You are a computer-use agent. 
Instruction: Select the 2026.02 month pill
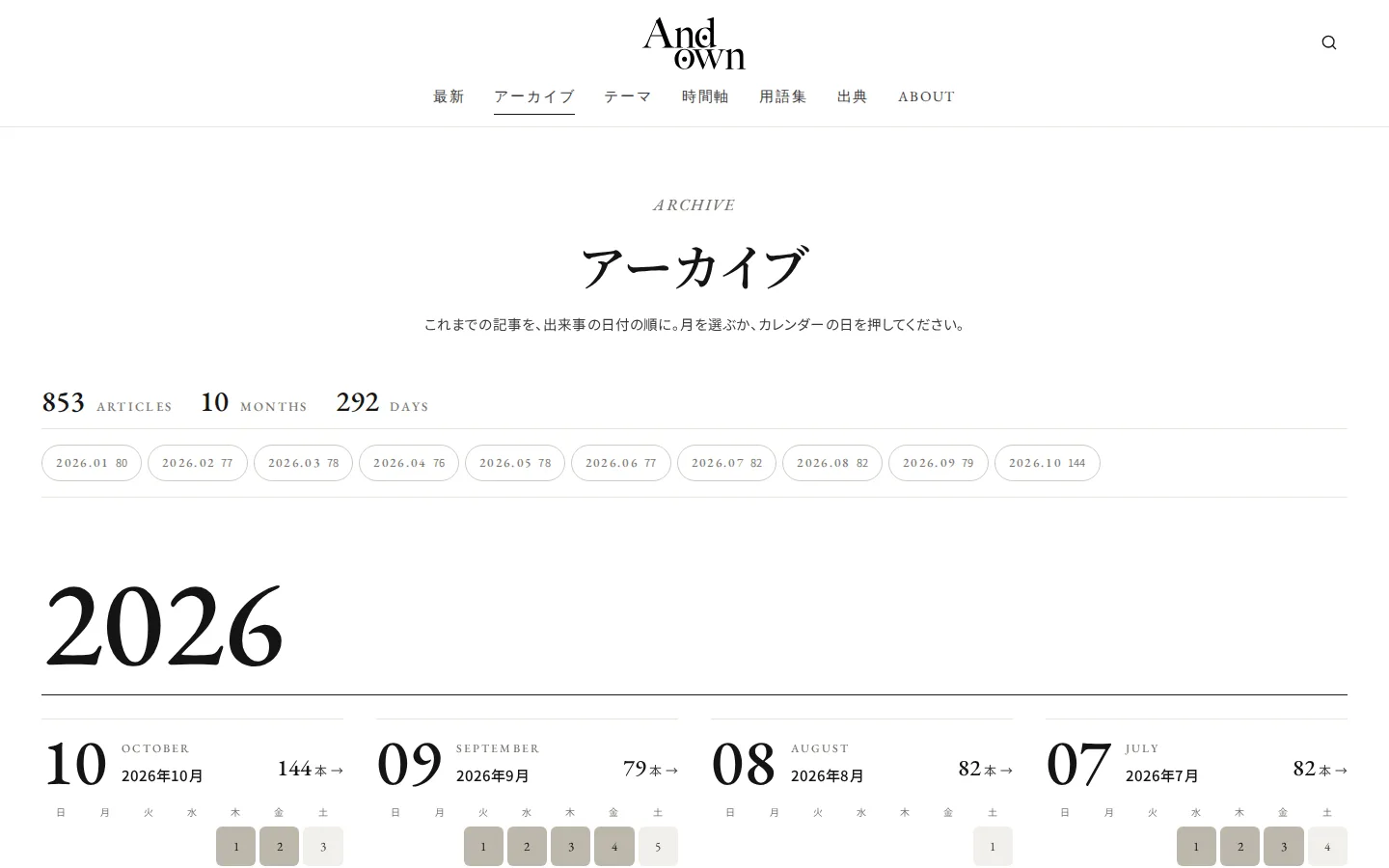[198, 463]
